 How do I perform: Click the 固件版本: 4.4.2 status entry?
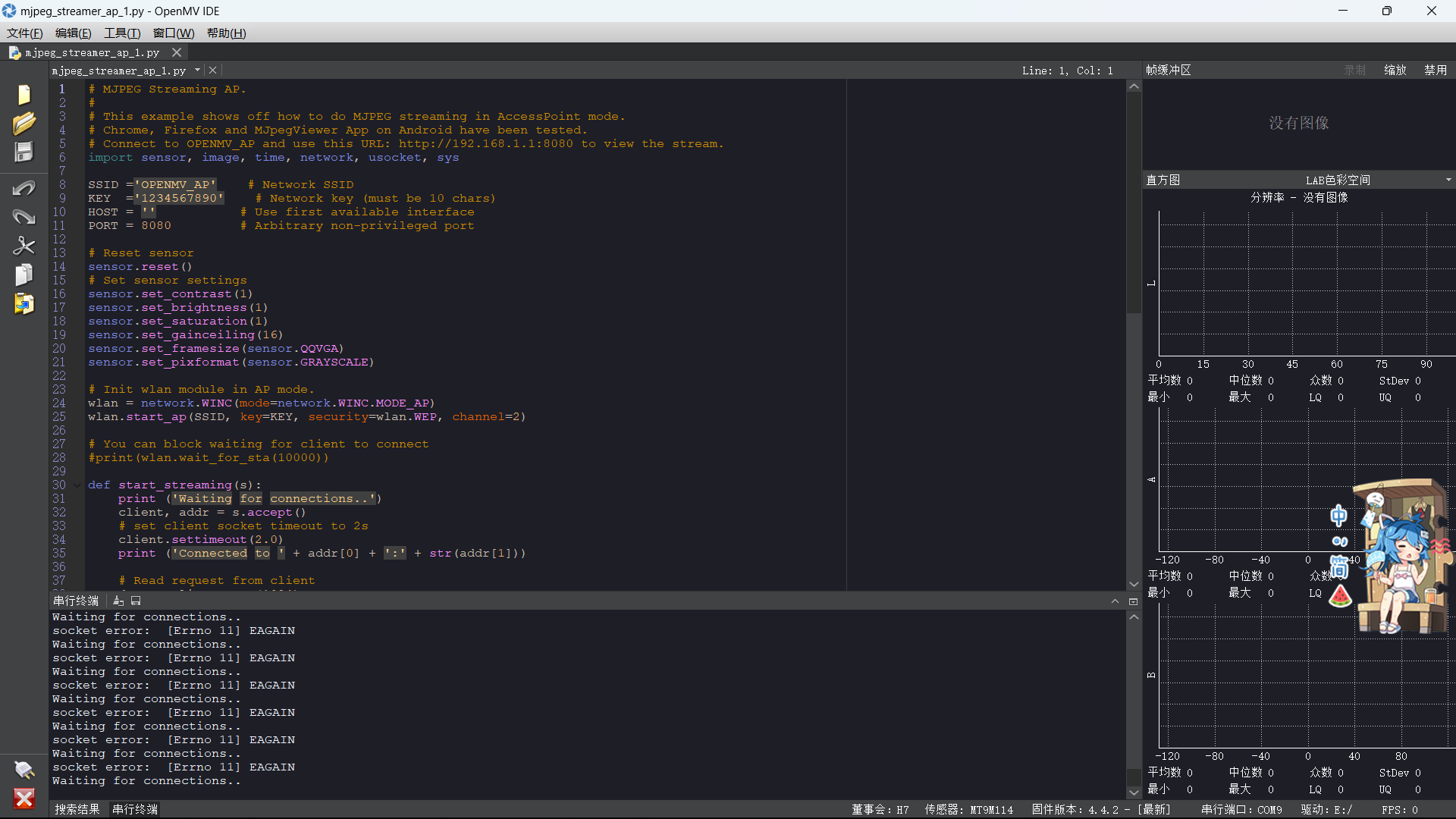[1101, 810]
